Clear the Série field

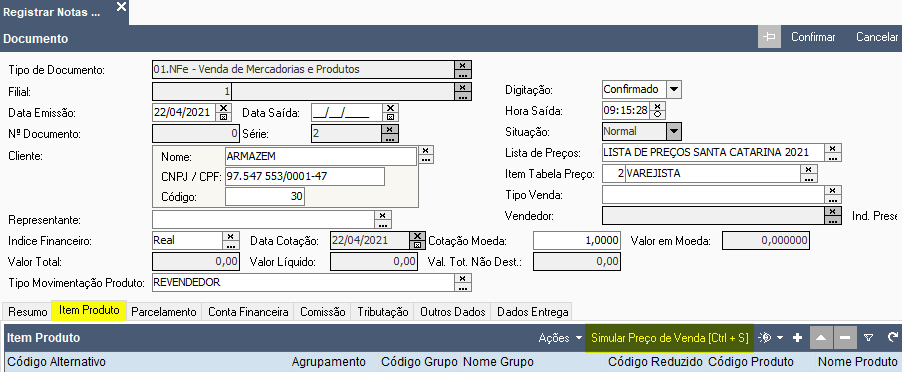click(x=390, y=129)
